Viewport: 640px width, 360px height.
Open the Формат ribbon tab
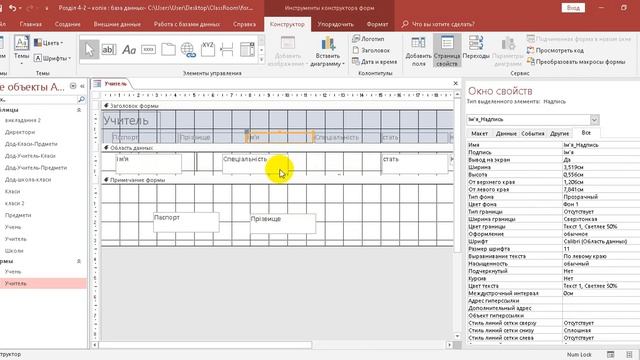click(377, 24)
